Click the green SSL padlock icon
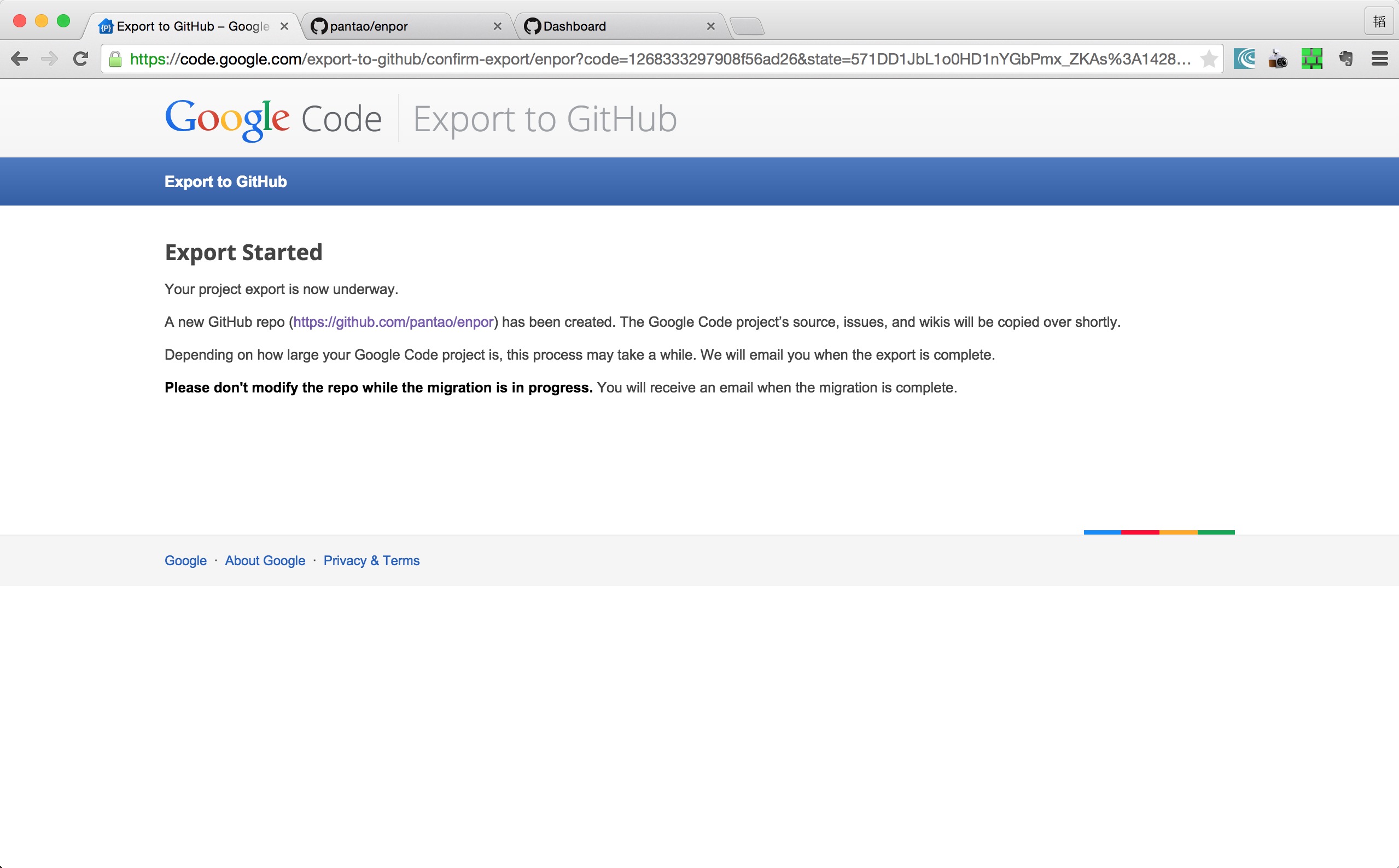This screenshot has height=868, width=1399. (x=115, y=59)
